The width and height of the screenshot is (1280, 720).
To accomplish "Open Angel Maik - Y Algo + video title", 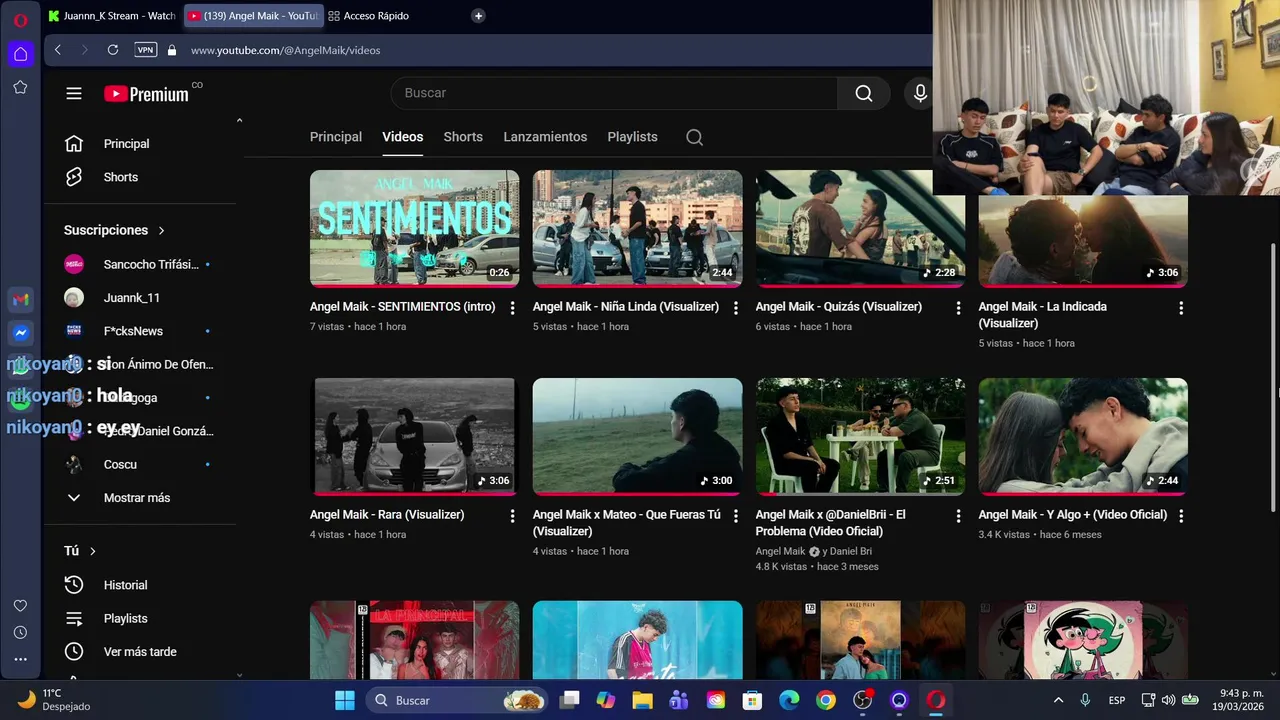I will coord(1073,515).
